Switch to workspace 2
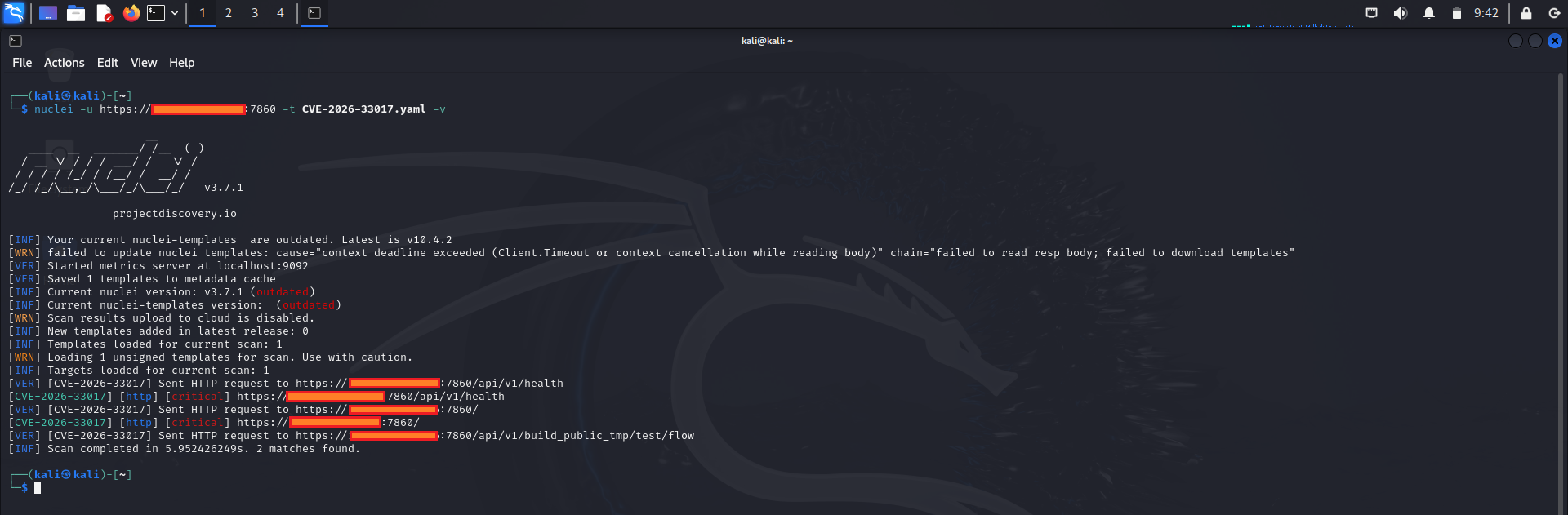The image size is (1568, 515). [228, 12]
